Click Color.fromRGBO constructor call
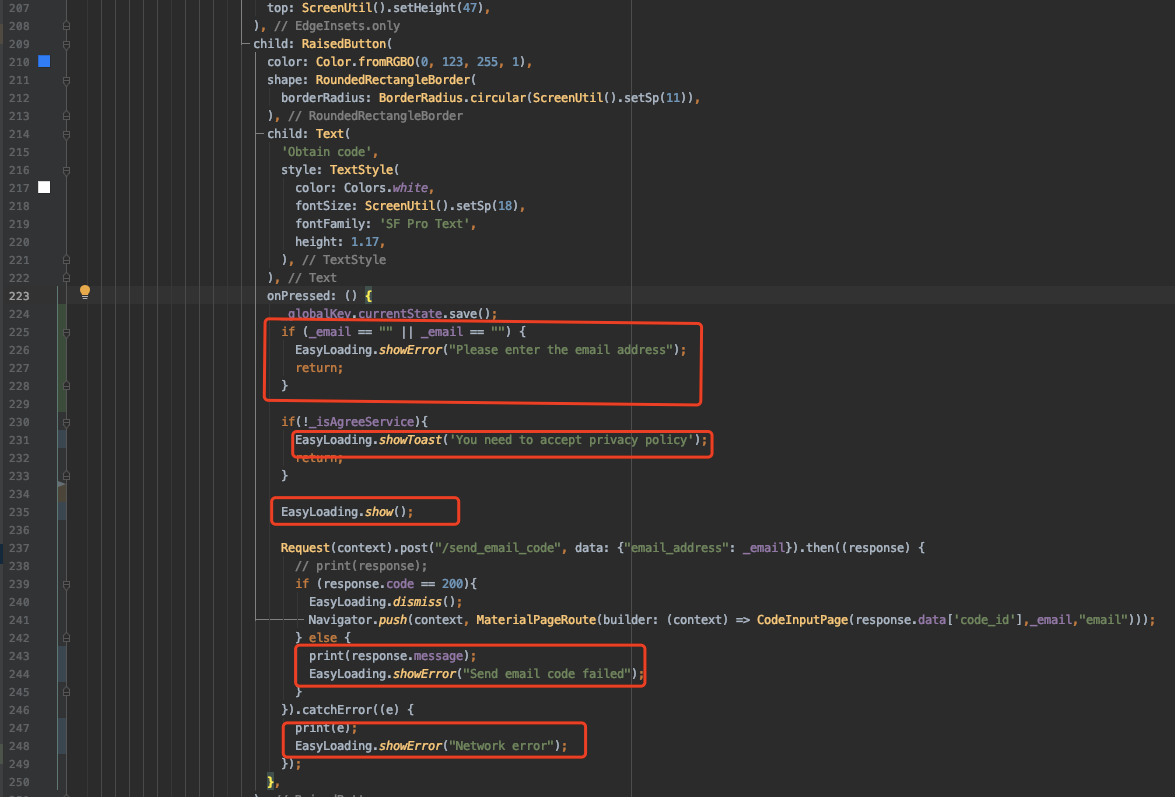 point(365,61)
